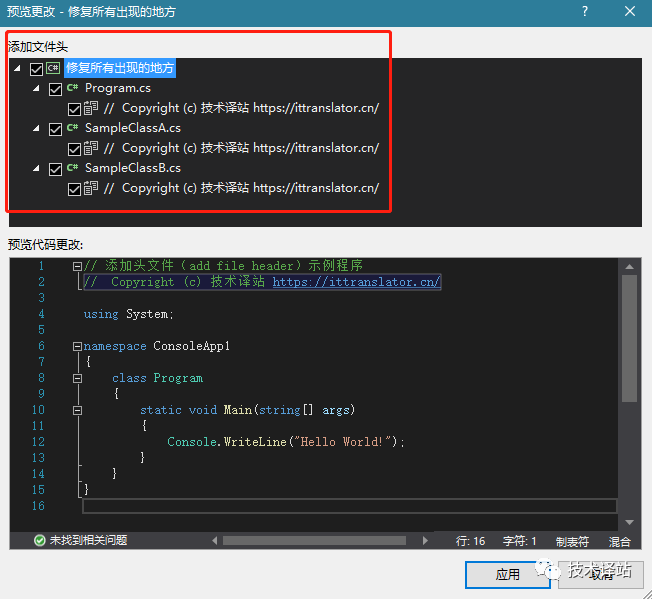The image size is (652, 599).
Task: Collapse the SampleClassA.cs tree node
Action: pyautogui.click(x=37, y=128)
